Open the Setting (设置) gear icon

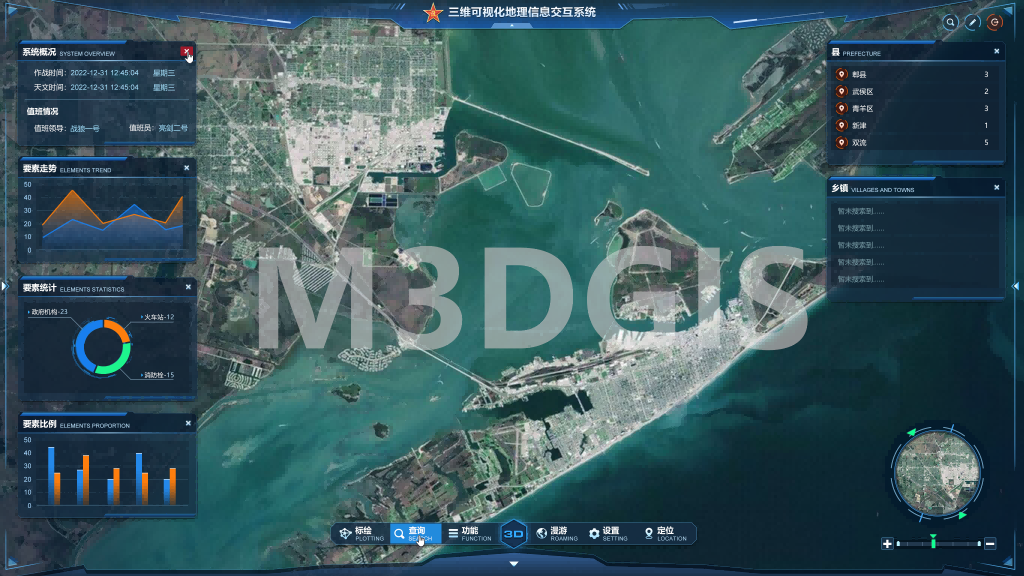coord(594,535)
